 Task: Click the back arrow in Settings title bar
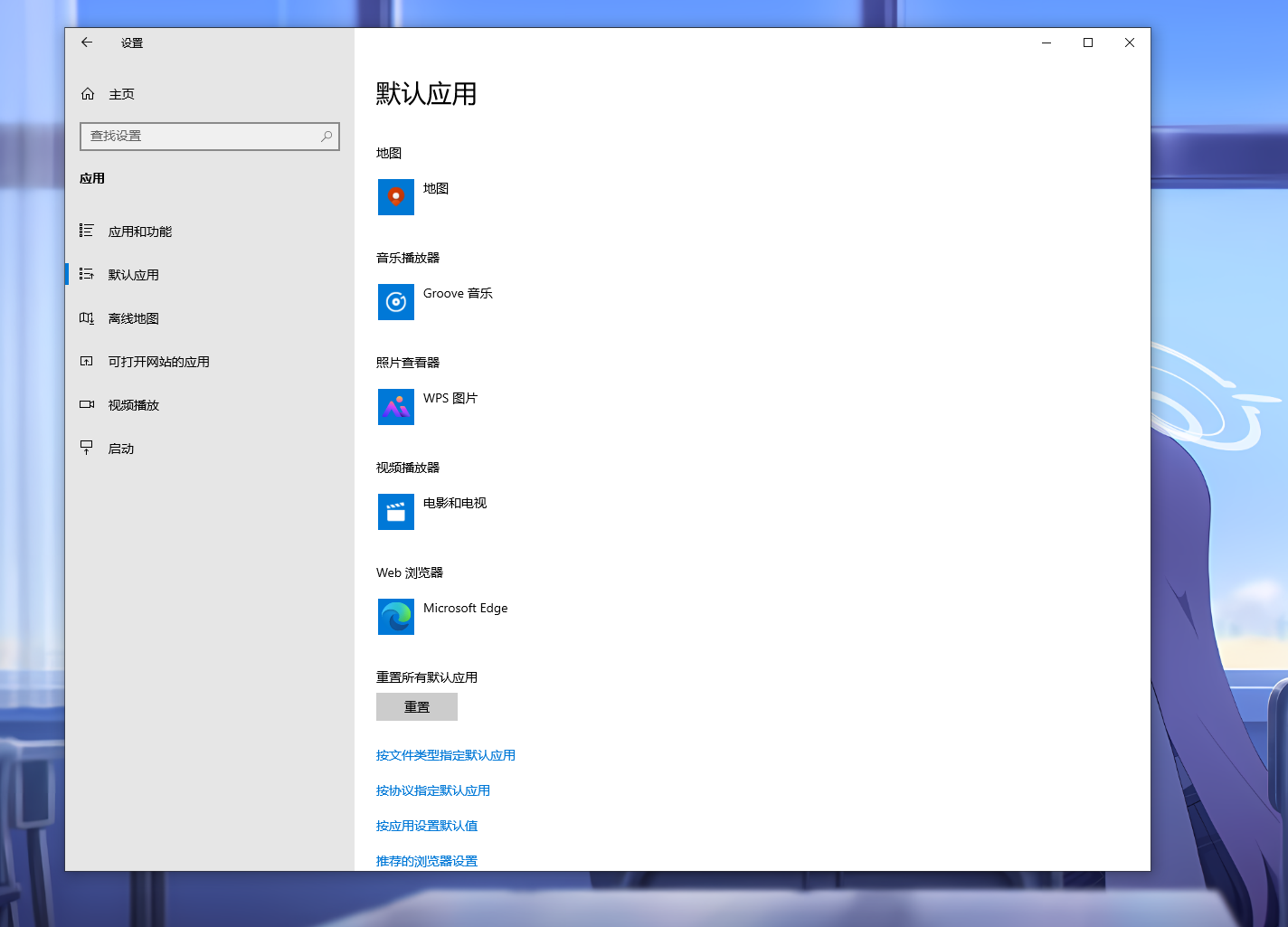tap(87, 43)
